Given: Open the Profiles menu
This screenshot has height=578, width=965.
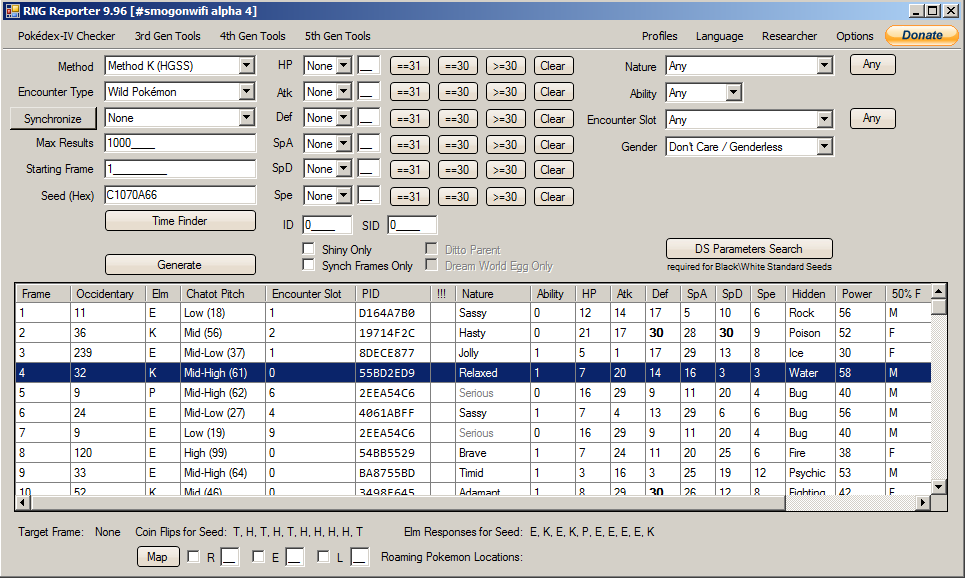Looking at the screenshot, I should click(x=659, y=36).
